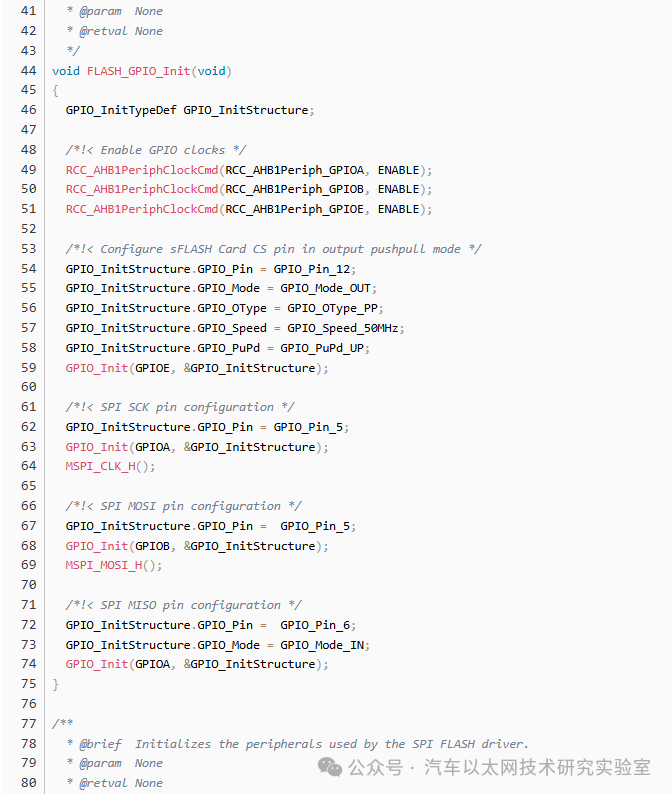
Task: Click the 'SPI MISO pin configuration' comment
Action: 183,605
